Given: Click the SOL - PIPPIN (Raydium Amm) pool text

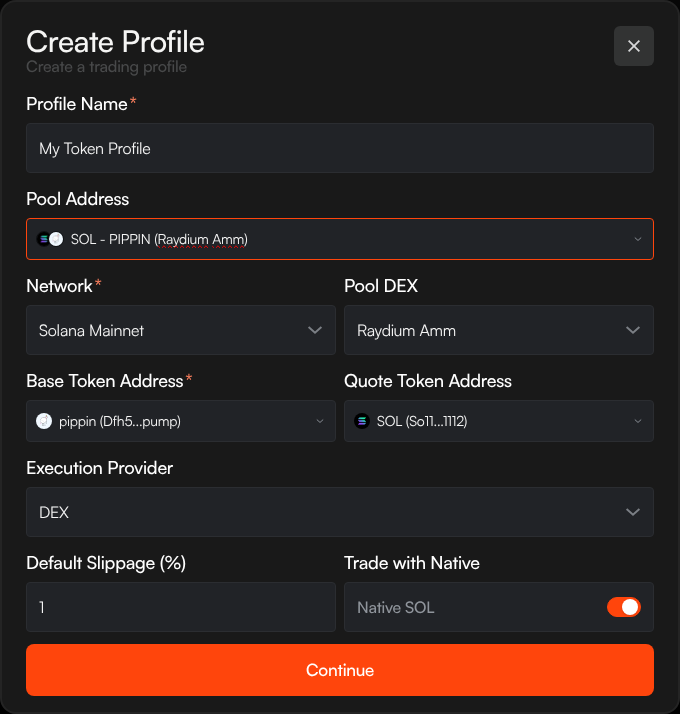Looking at the screenshot, I should [159, 239].
